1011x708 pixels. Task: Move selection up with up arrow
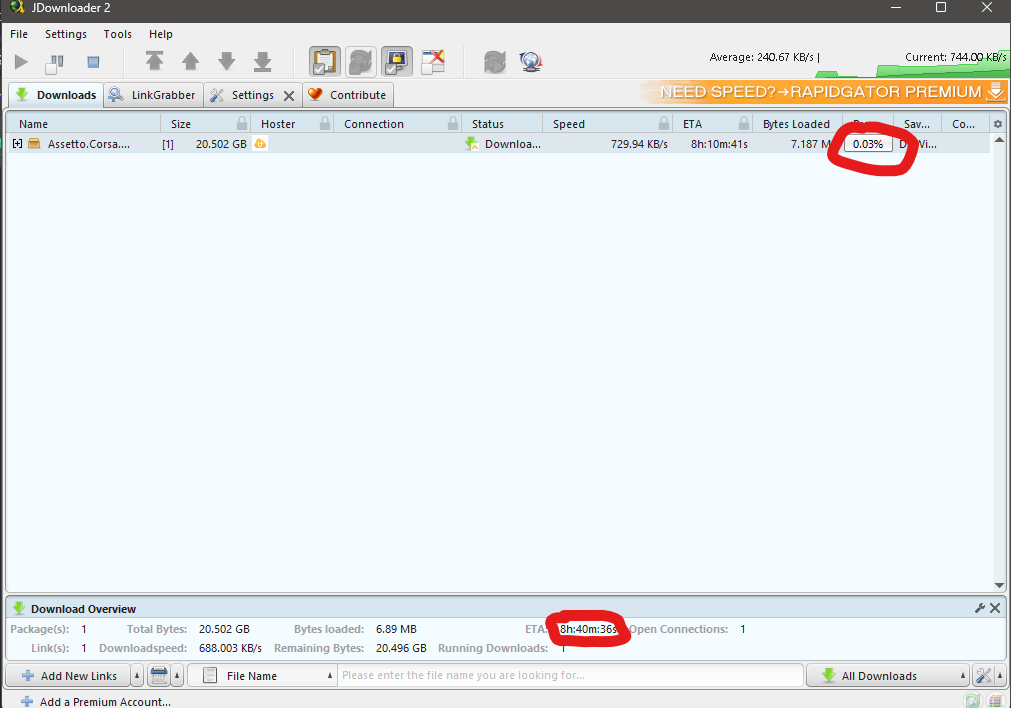coord(190,61)
